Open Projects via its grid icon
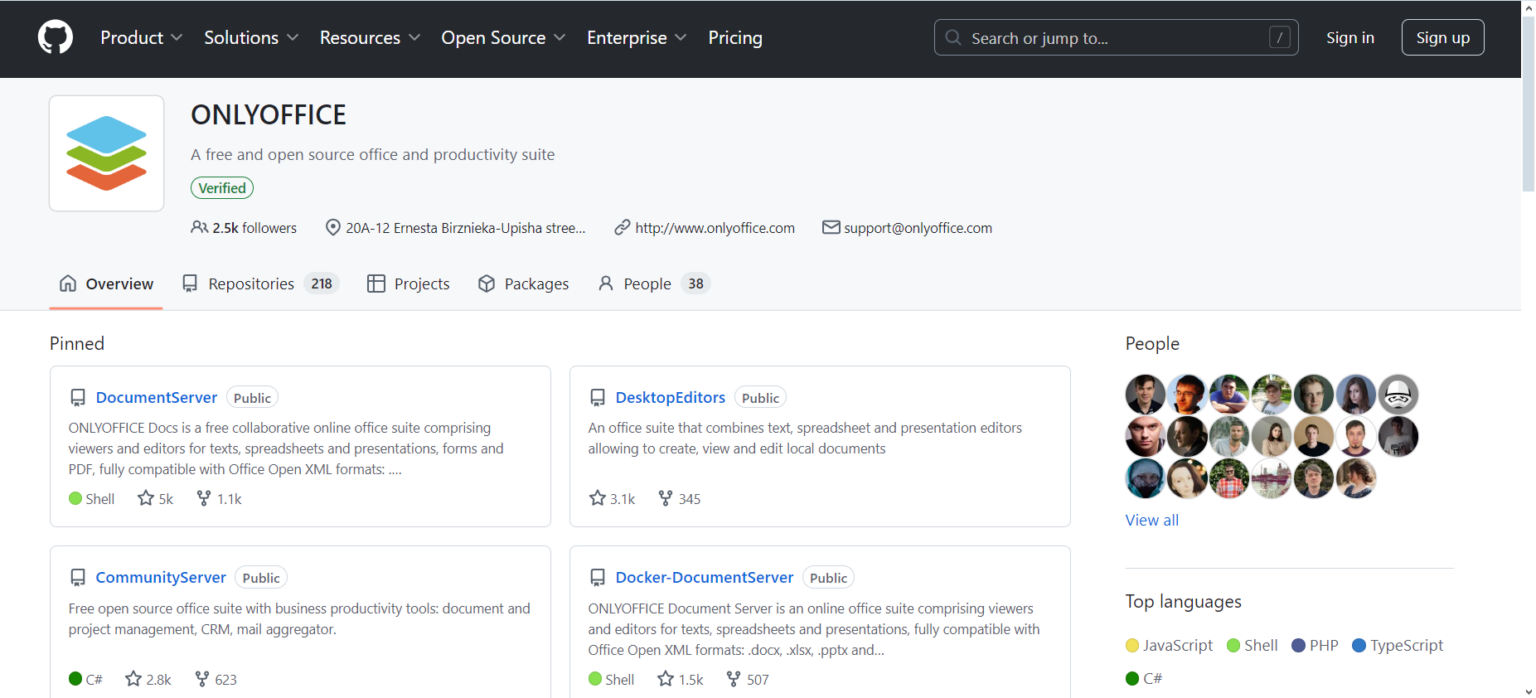The width and height of the screenshot is (1536, 698). (377, 283)
